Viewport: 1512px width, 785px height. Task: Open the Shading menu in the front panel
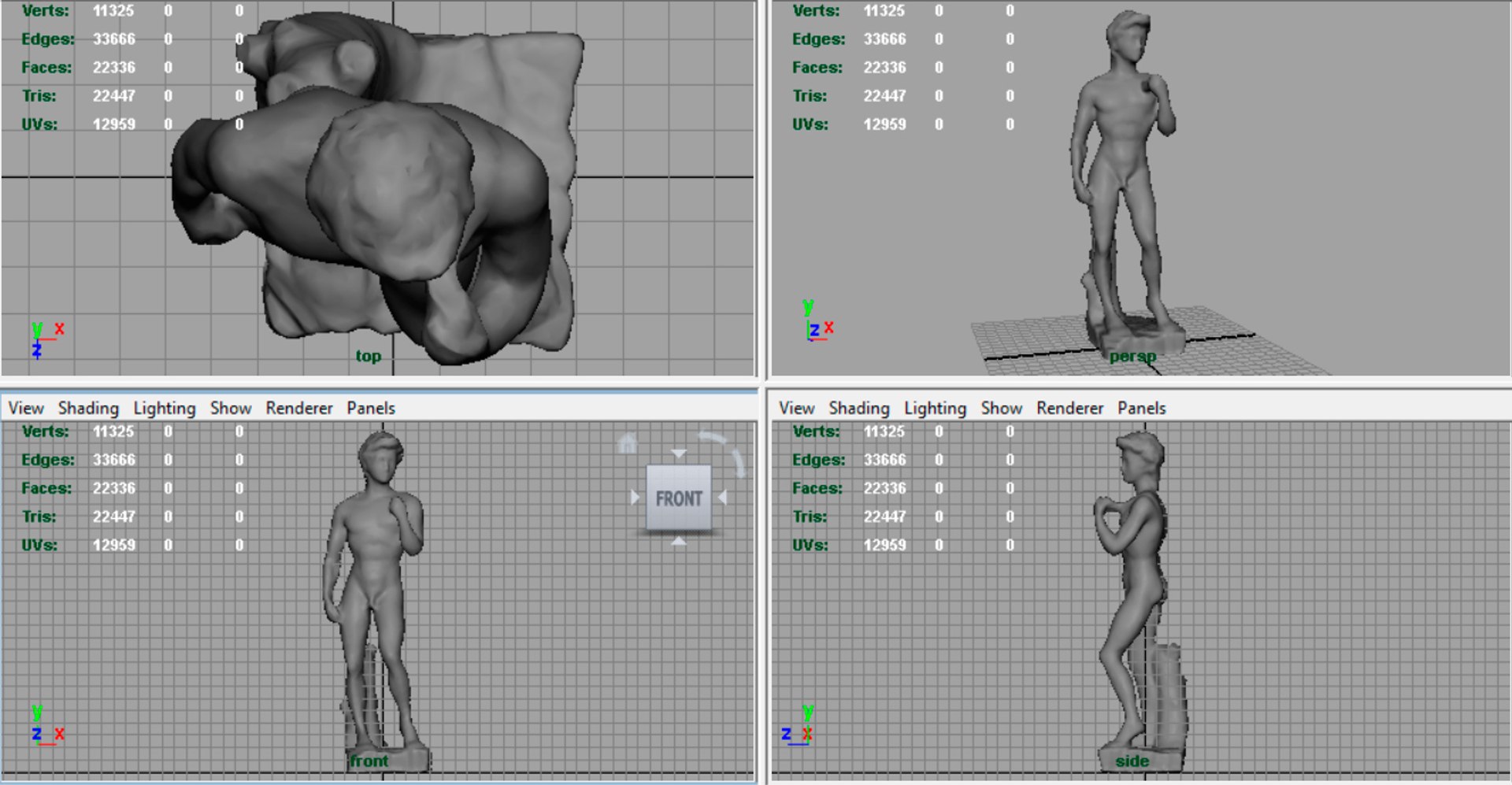pos(88,408)
